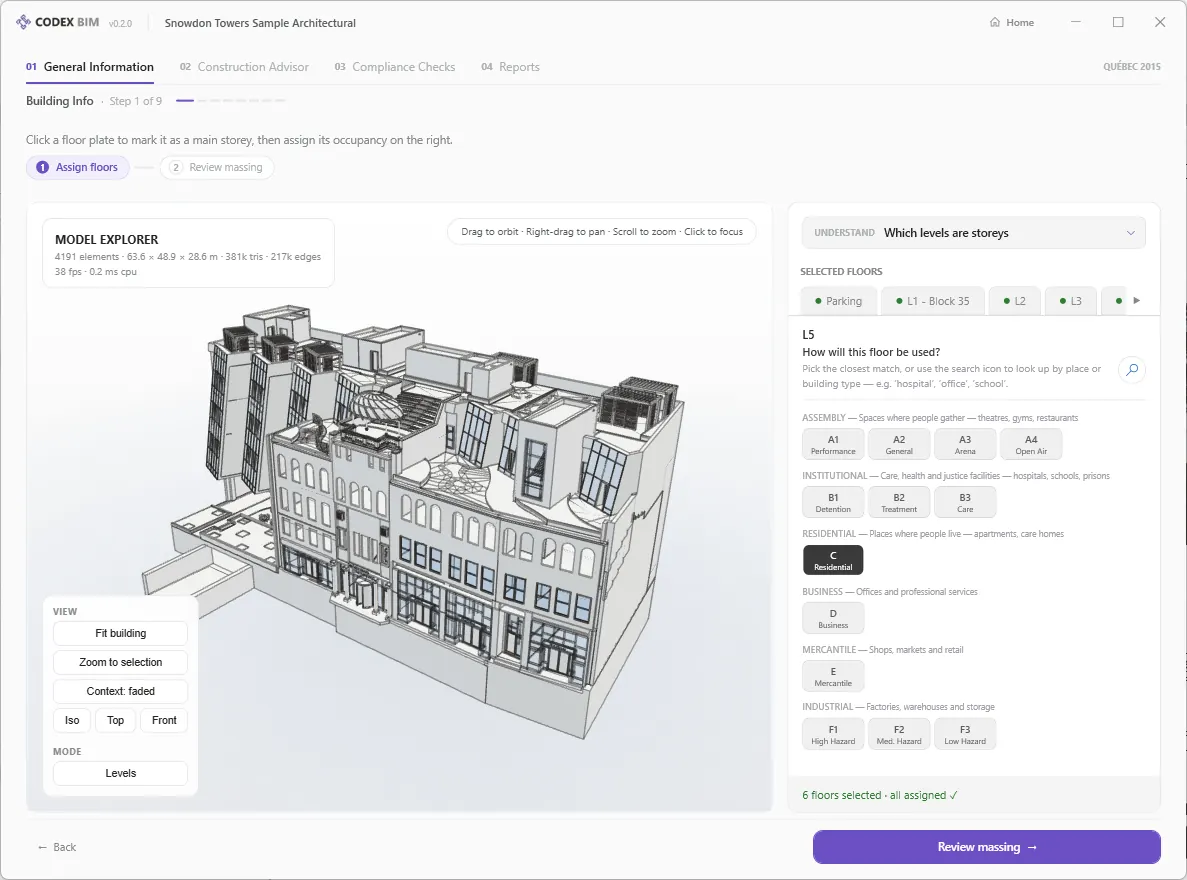Viewport: 1187px width, 880px height.
Task: Click Review massing purple button
Action: point(986,847)
